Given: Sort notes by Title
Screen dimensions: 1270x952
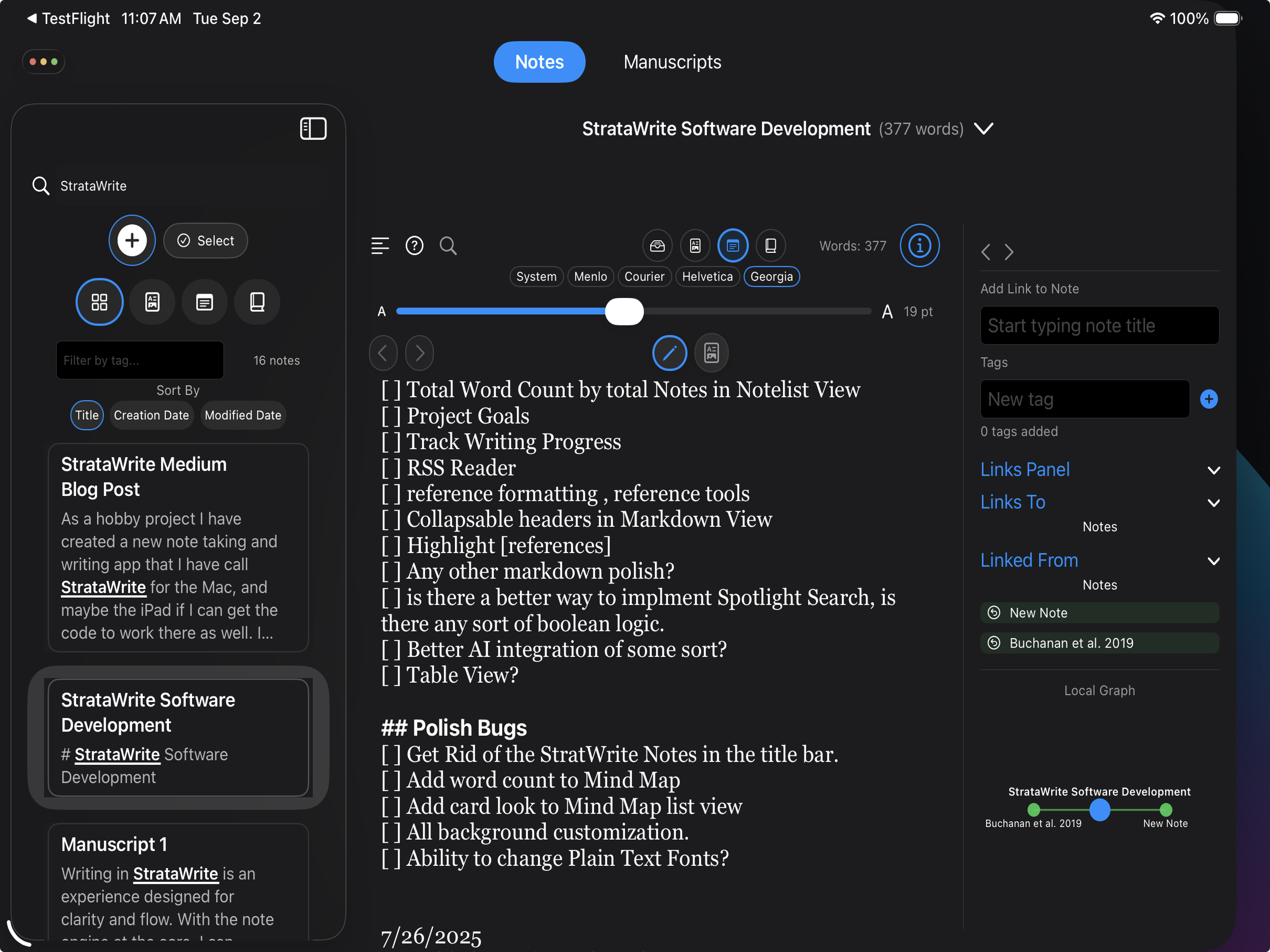Looking at the screenshot, I should point(87,415).
